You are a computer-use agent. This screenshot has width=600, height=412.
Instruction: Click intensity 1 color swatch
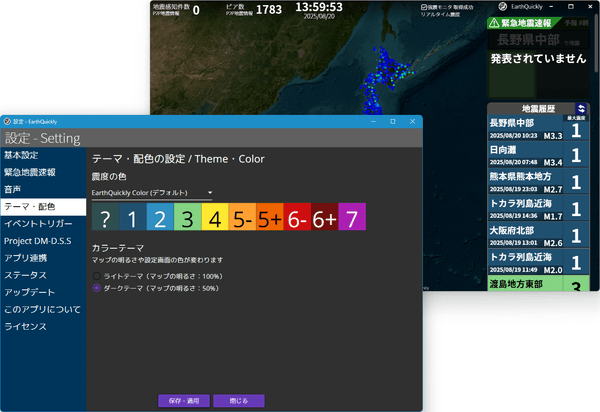click(133, 217)
